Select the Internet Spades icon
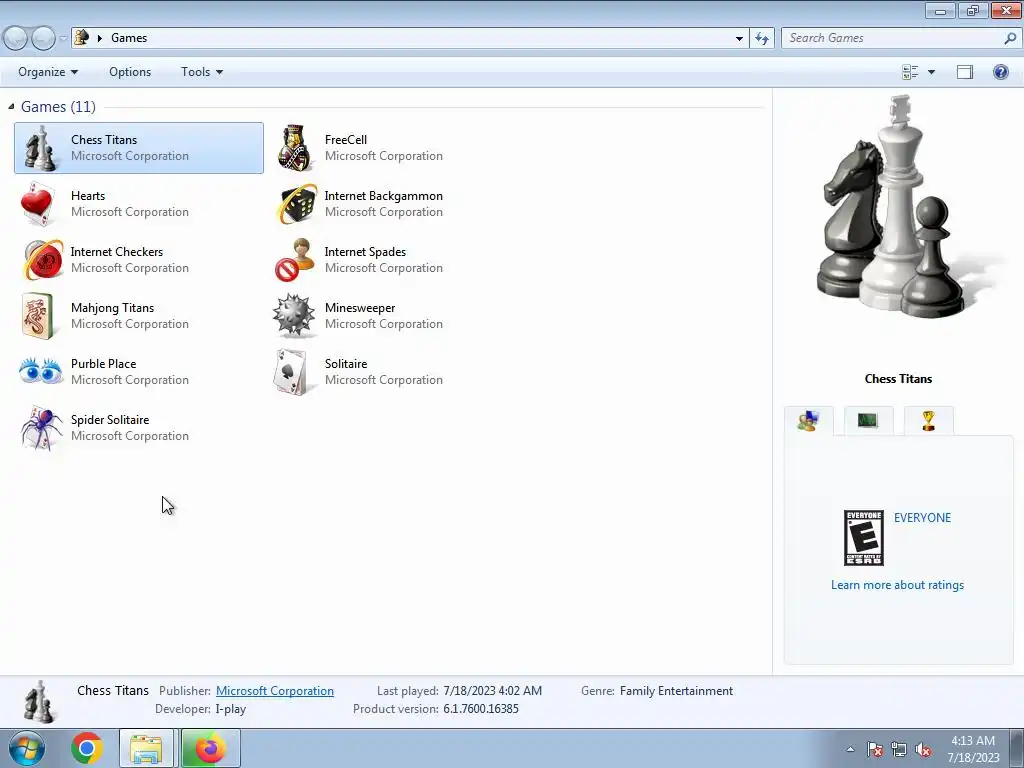 (x=294, y=260)
